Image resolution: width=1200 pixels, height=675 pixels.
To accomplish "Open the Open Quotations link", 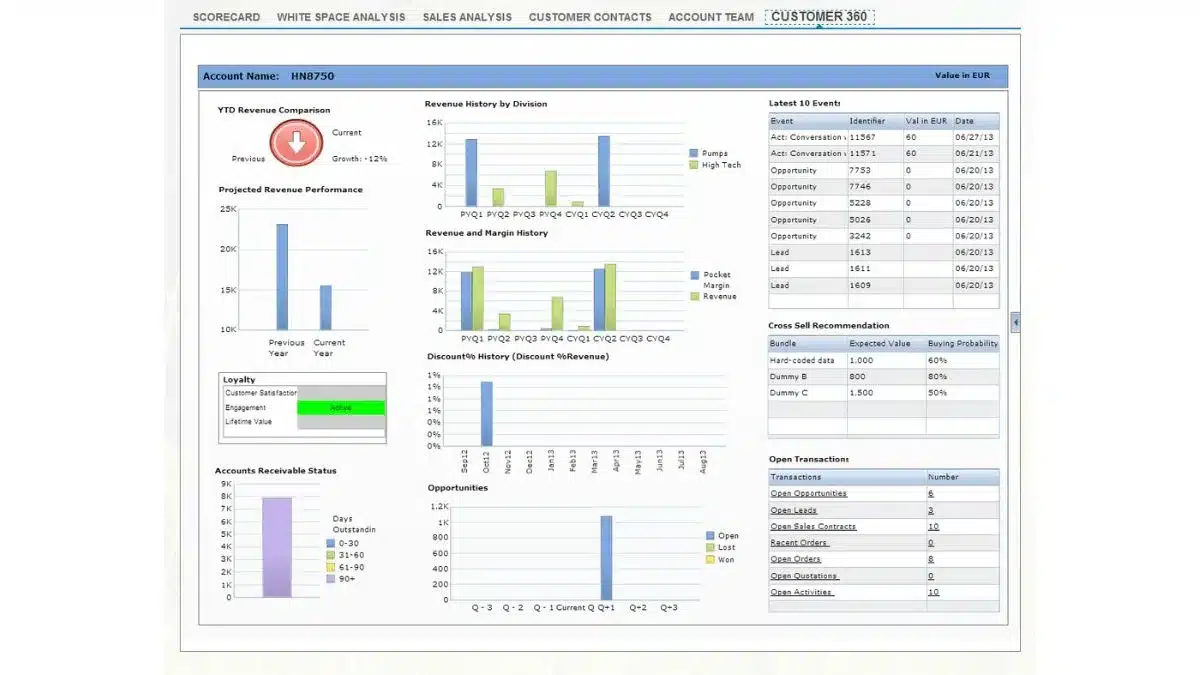I will [x=804, y=576].
